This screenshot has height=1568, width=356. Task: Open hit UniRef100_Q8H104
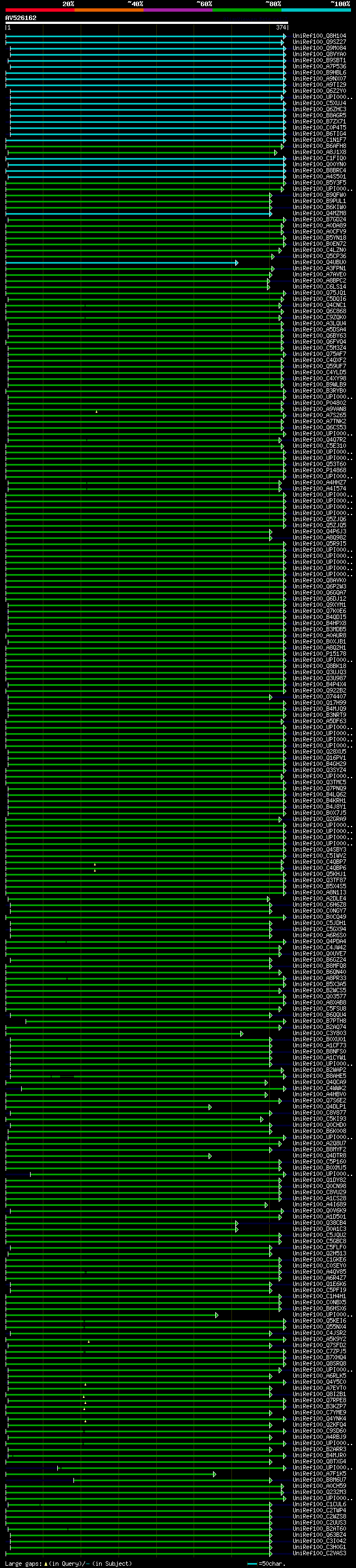click(319, 36)
